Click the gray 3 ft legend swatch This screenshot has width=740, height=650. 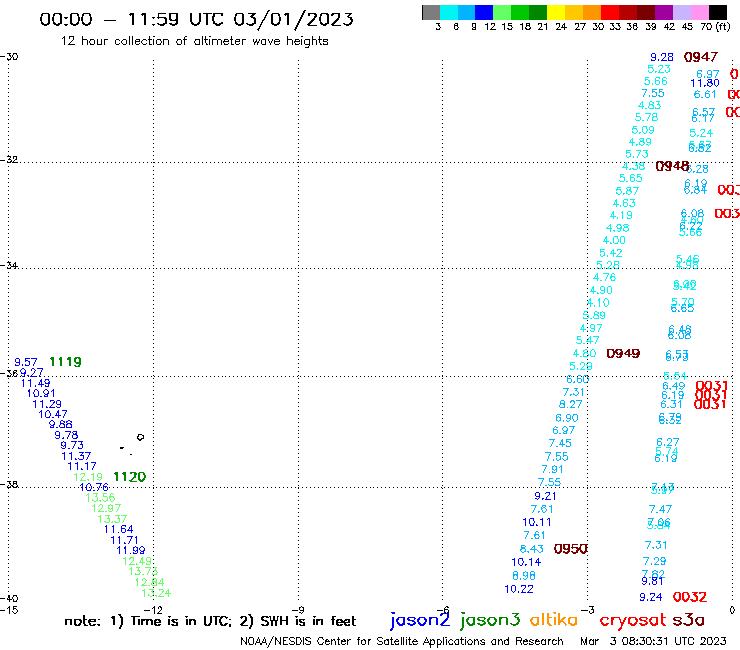tap(431, 12)
